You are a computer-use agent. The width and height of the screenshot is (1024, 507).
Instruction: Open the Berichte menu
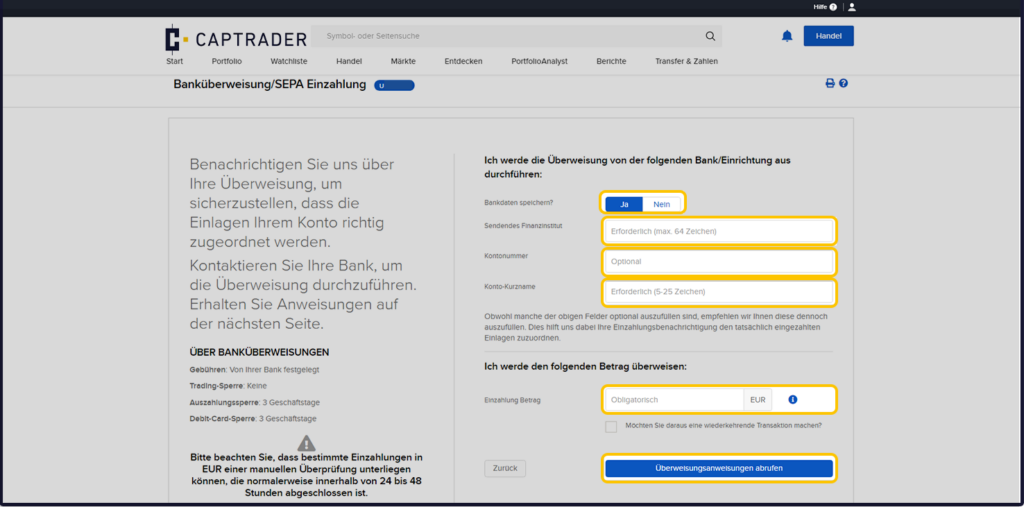click(x=611, y=61)
